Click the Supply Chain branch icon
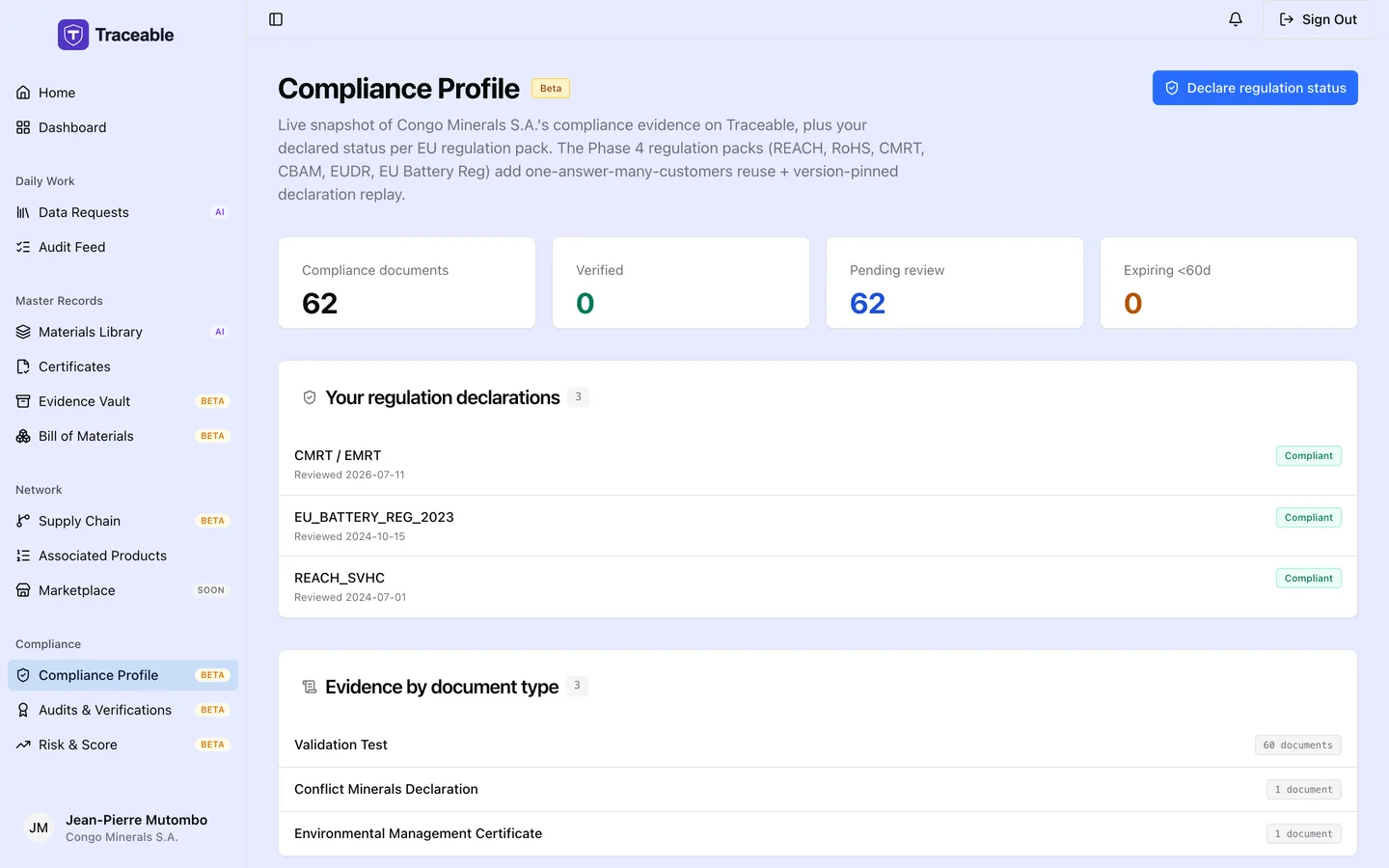 coord(23,521)
